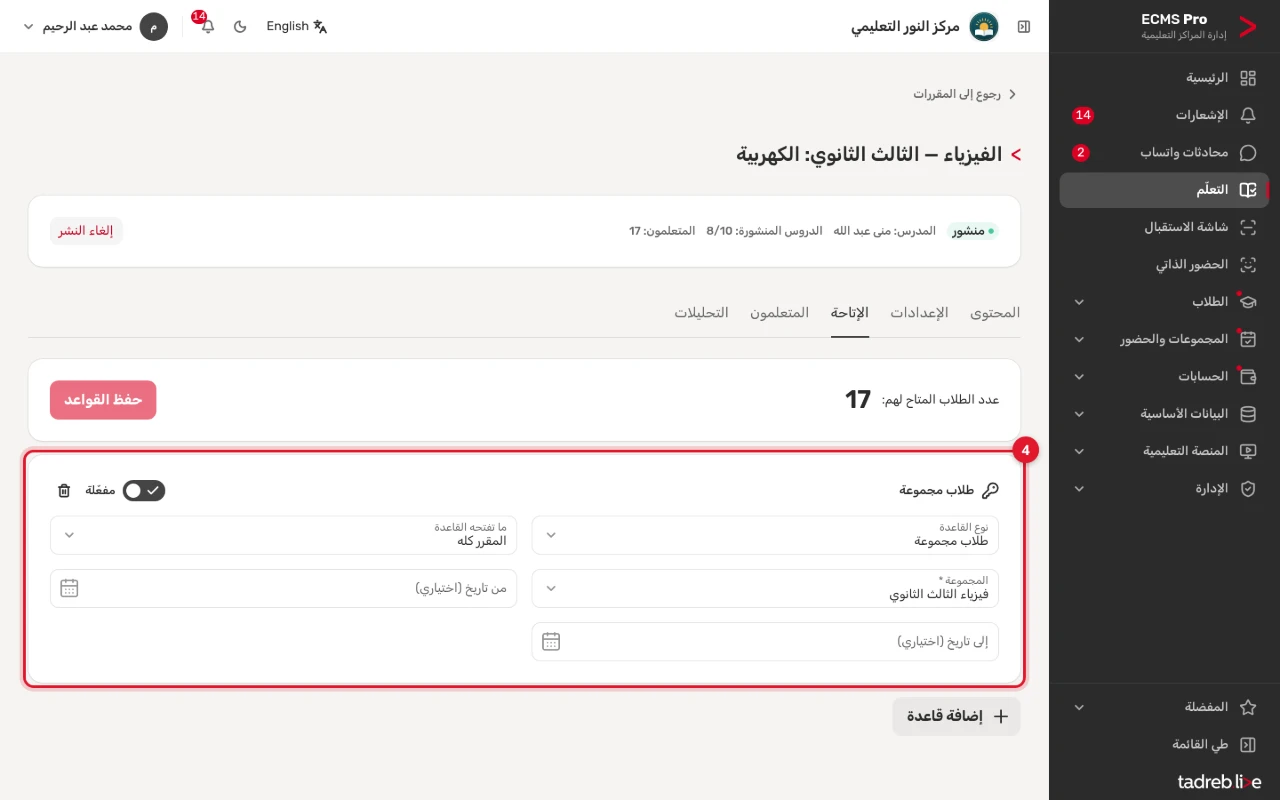Click the الطلاب graduation cap icon

(x=1248, y=302)
